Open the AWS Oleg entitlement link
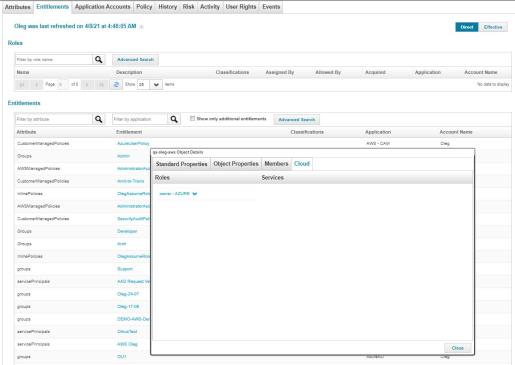The image size is (515, 365). click(x=127, y=344)
